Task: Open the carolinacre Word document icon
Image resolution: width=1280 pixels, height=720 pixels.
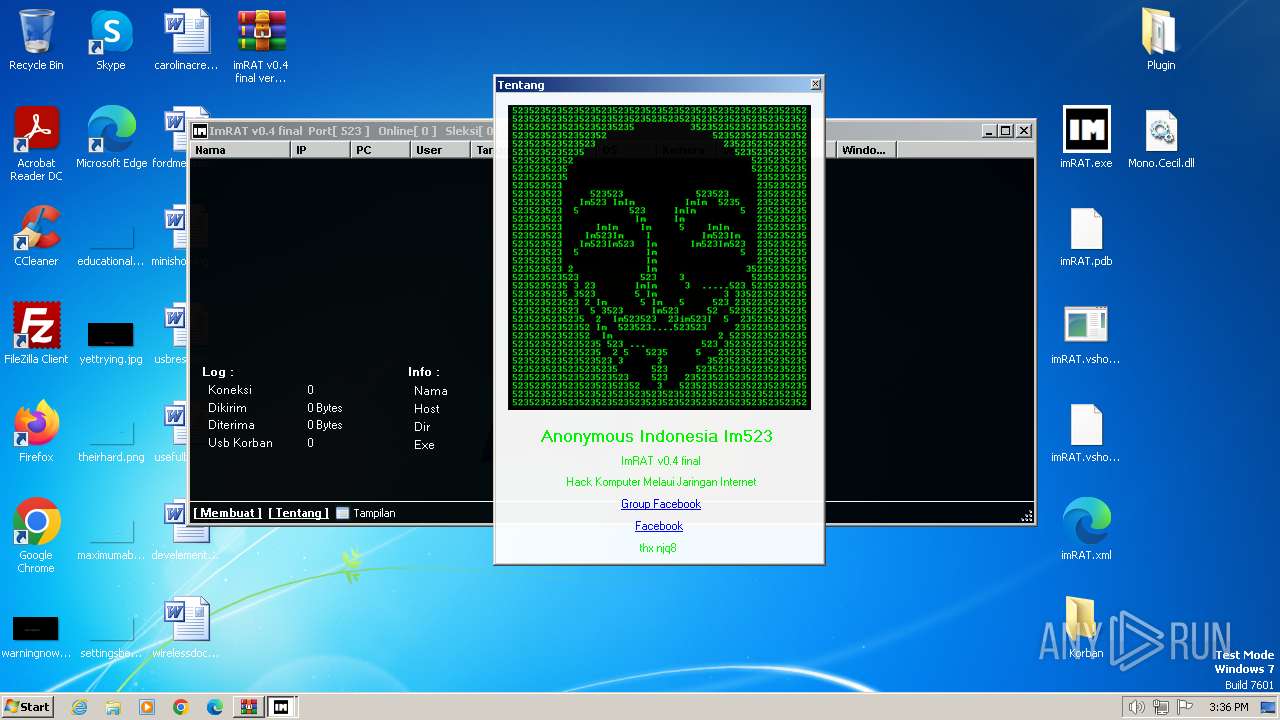Action: click(x=186, y=40)
